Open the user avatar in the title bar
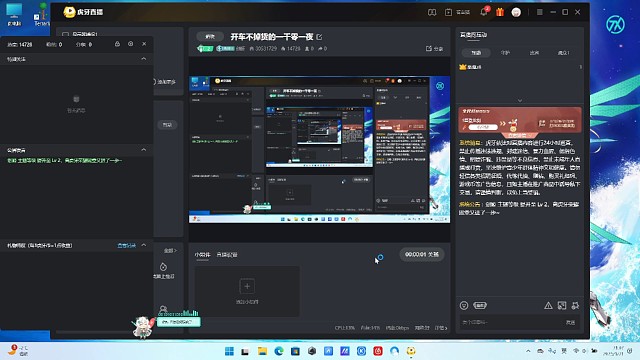This screenshot has height=360, width=640. tap(516, 12)
